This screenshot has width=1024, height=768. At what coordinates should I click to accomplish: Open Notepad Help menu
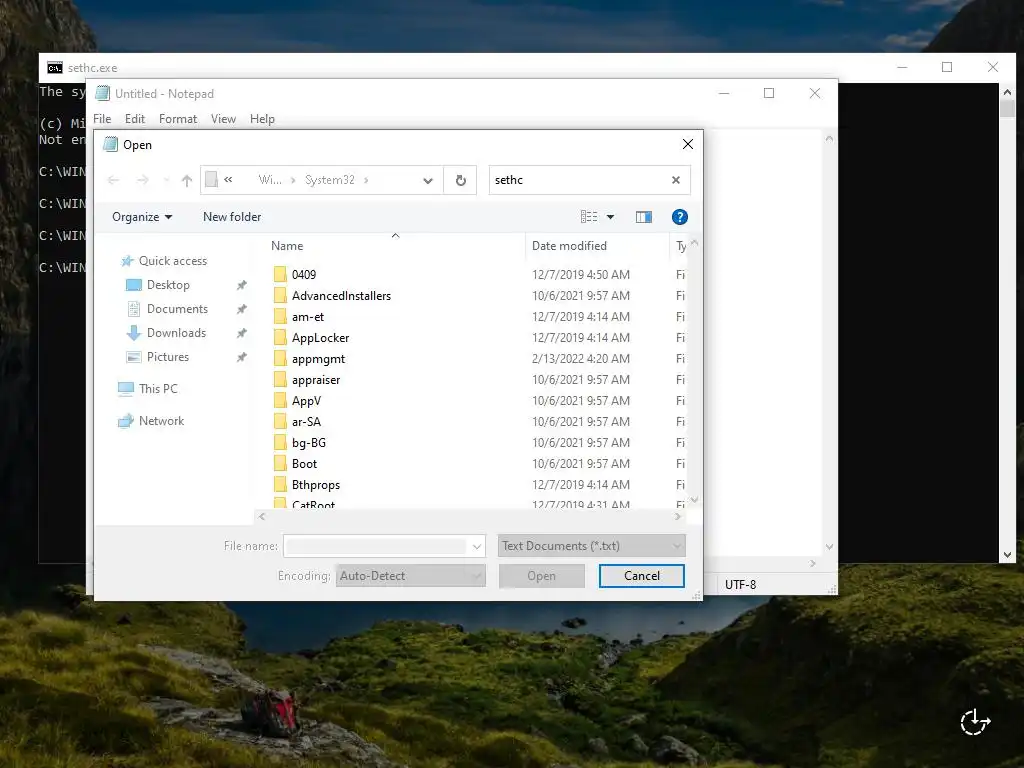click(x=262, y=119)
